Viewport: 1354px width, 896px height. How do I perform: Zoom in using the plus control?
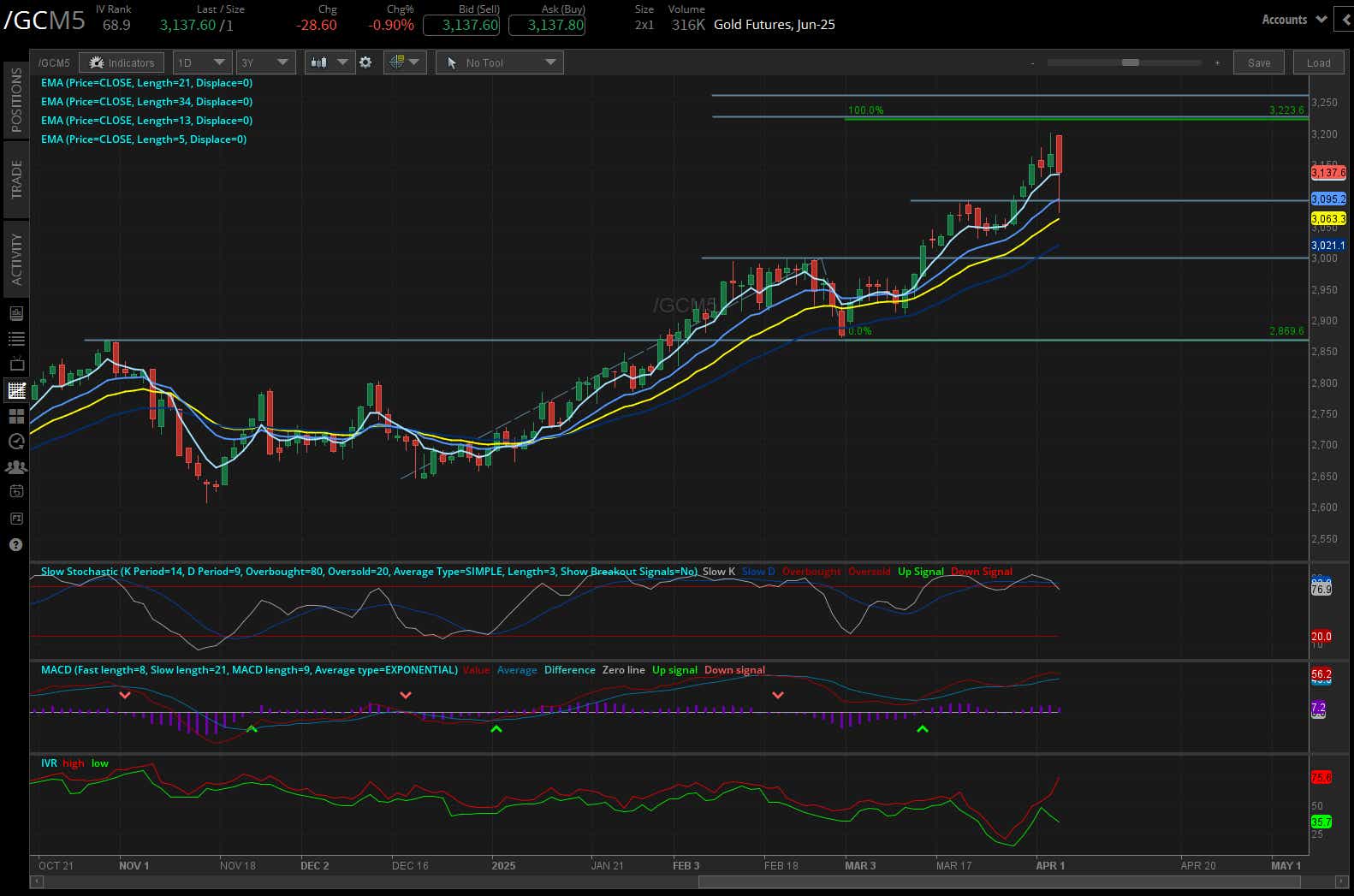pos(1217,62)
